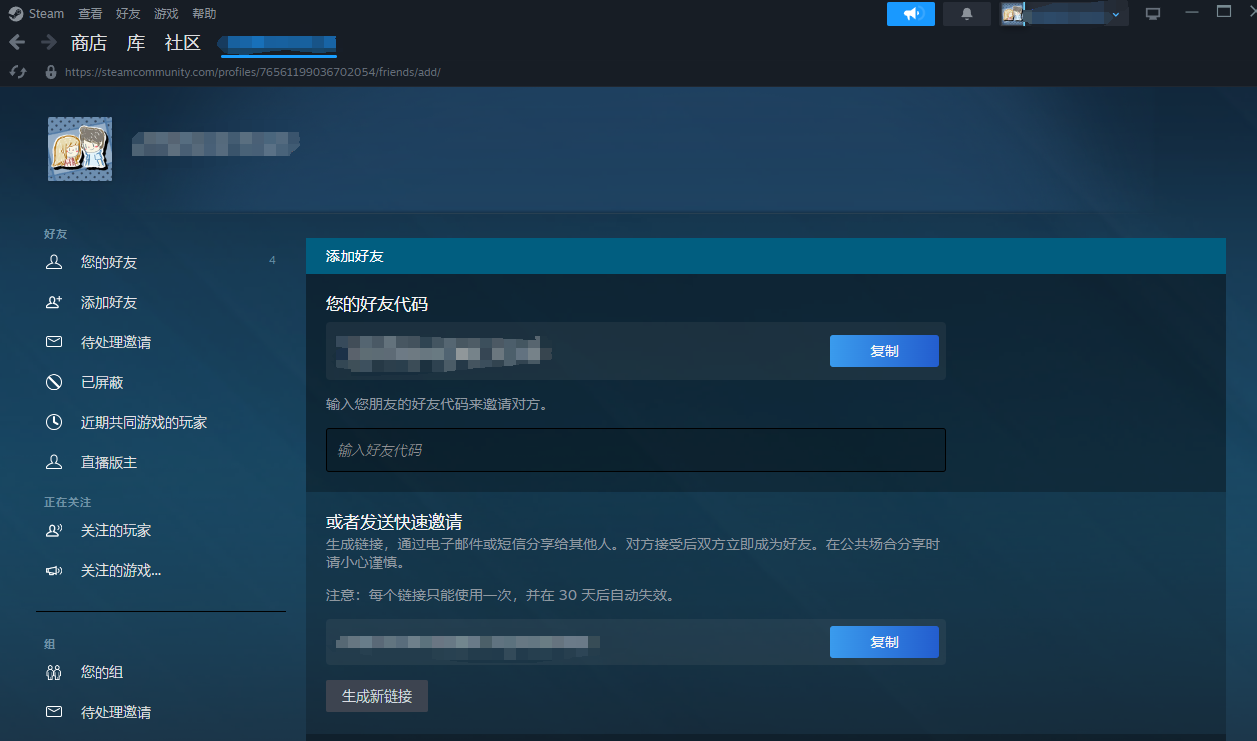Click the back navigation arrow
The height and width of the screenshot is (741, 1257).
click(16, 42)
